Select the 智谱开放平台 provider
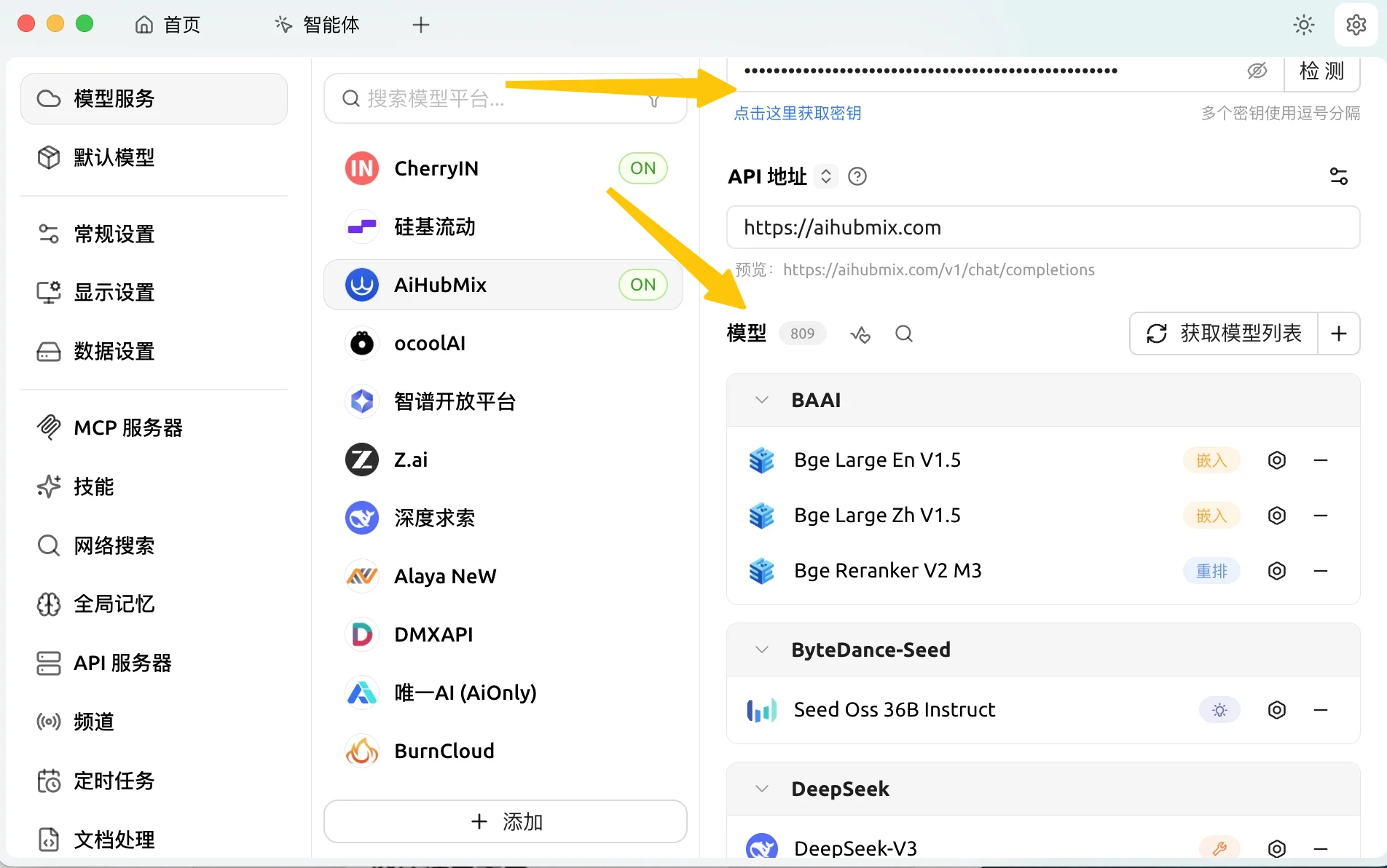The width and height of the screenshot is (1387, 868). coord(503,401)
